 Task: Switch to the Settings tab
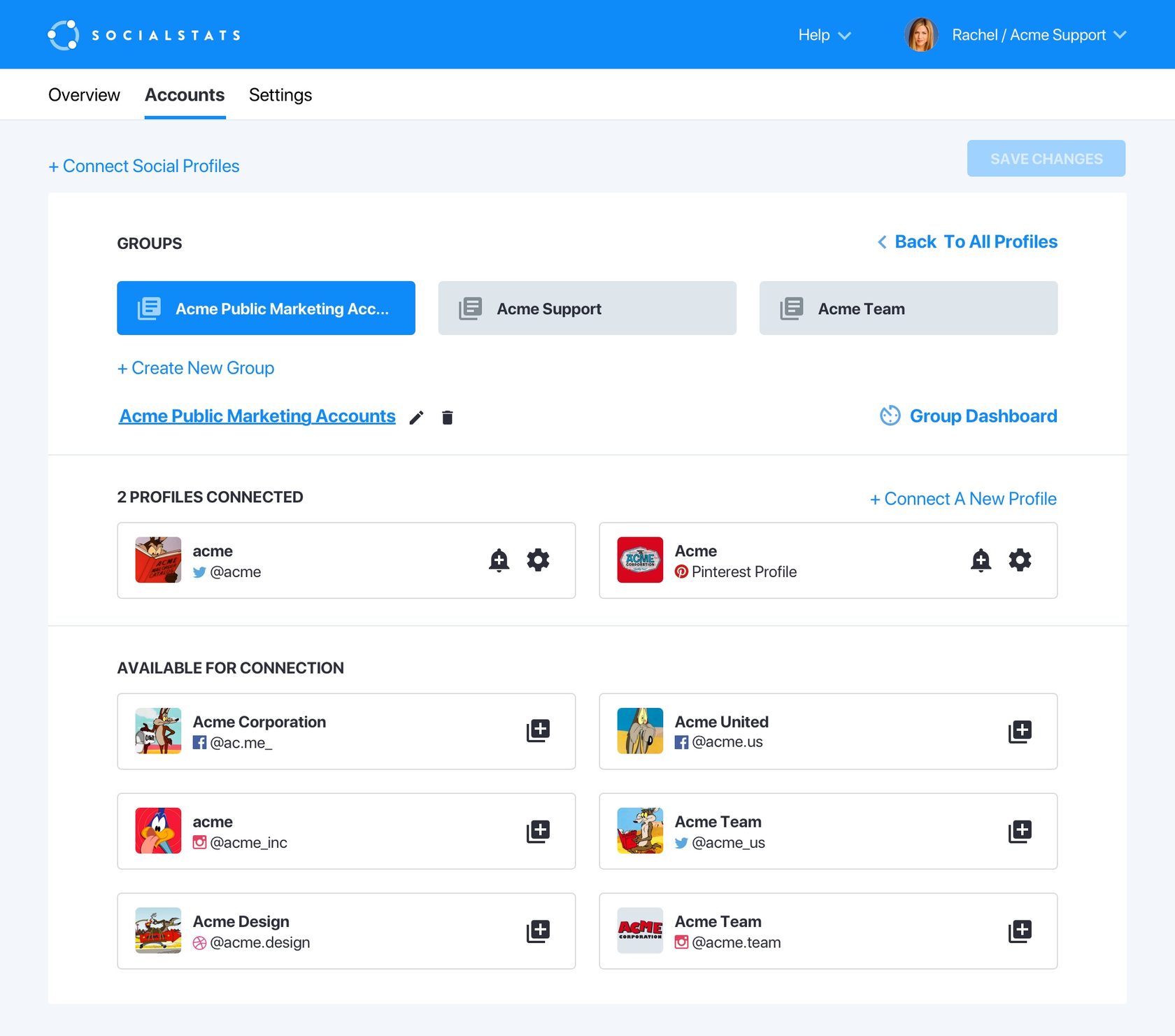click(x=280, y=95)
